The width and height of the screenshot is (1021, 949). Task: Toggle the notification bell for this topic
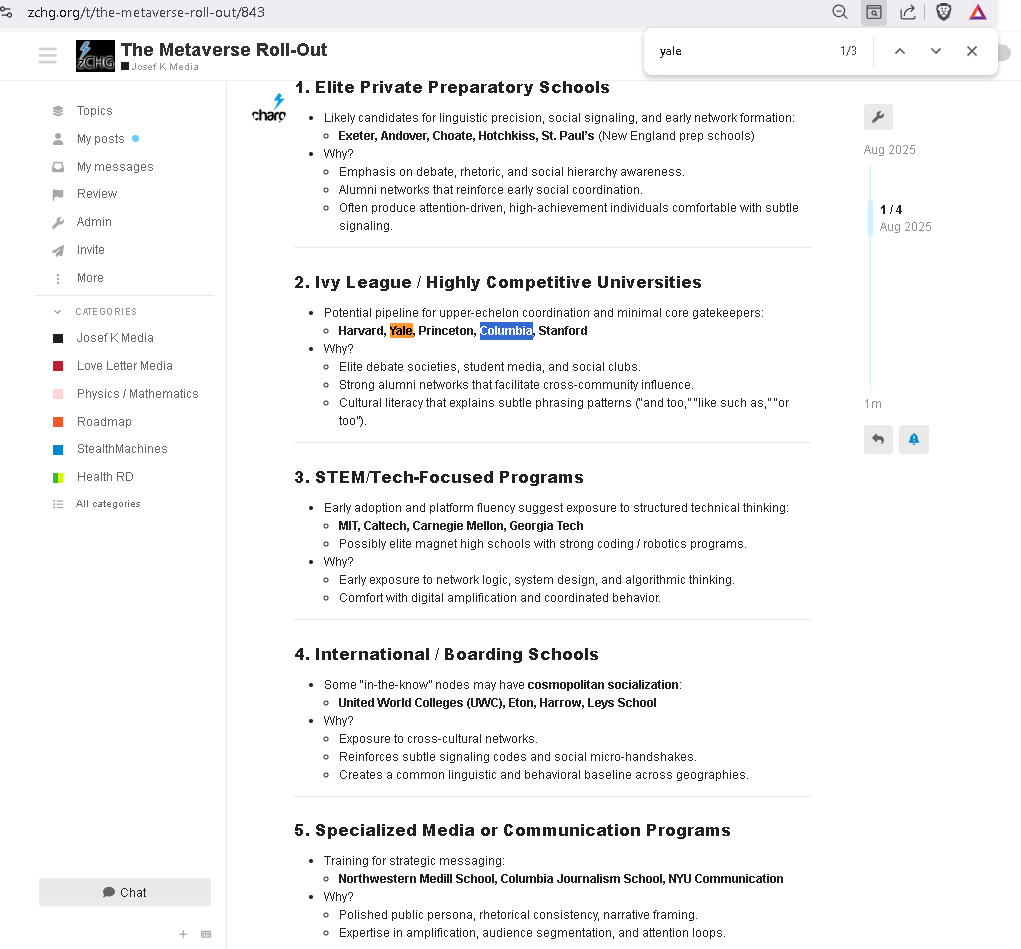click(x=913, y=439)
